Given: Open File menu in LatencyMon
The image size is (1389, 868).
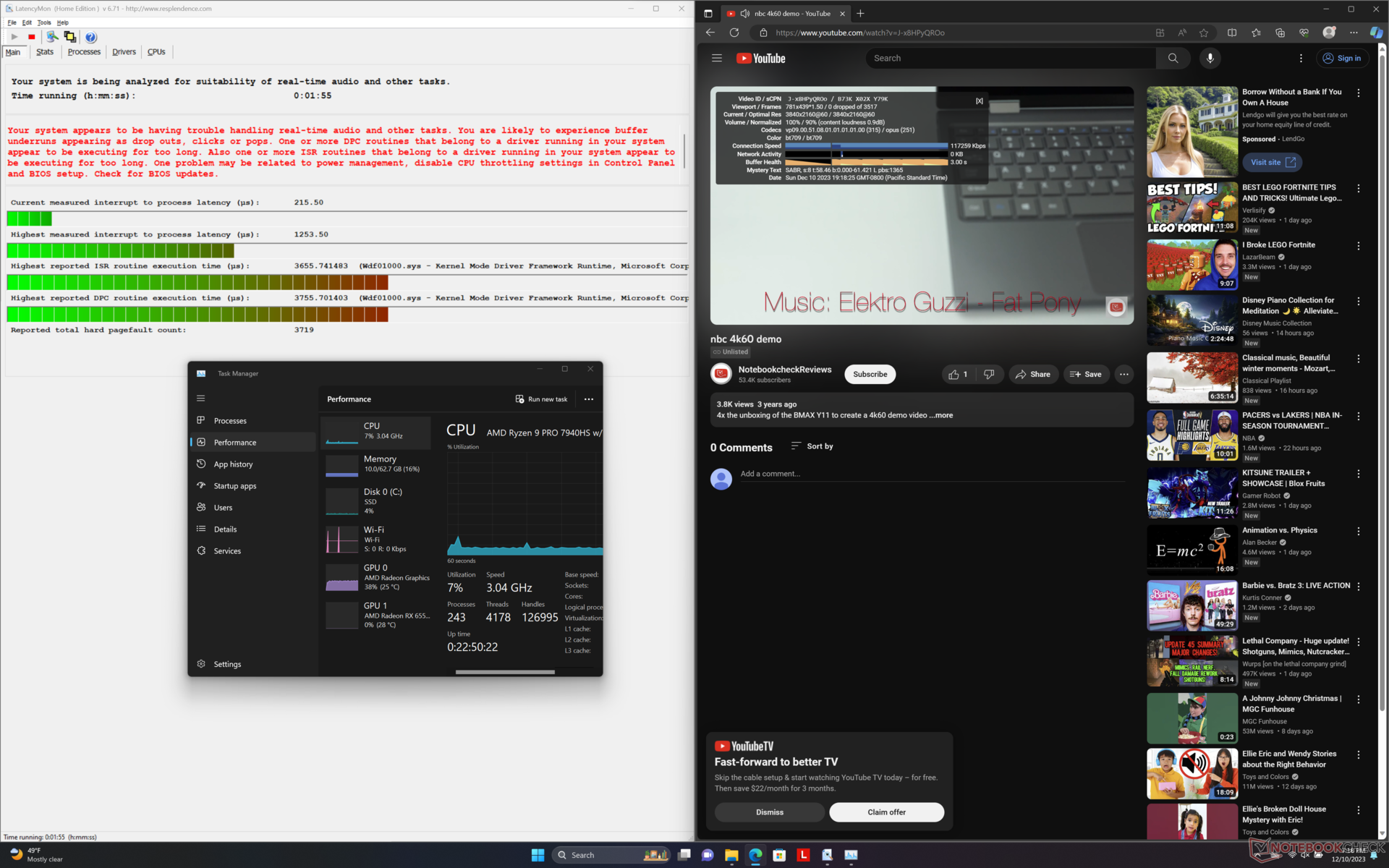Looking at the screenshot, I should pos(12,22).
